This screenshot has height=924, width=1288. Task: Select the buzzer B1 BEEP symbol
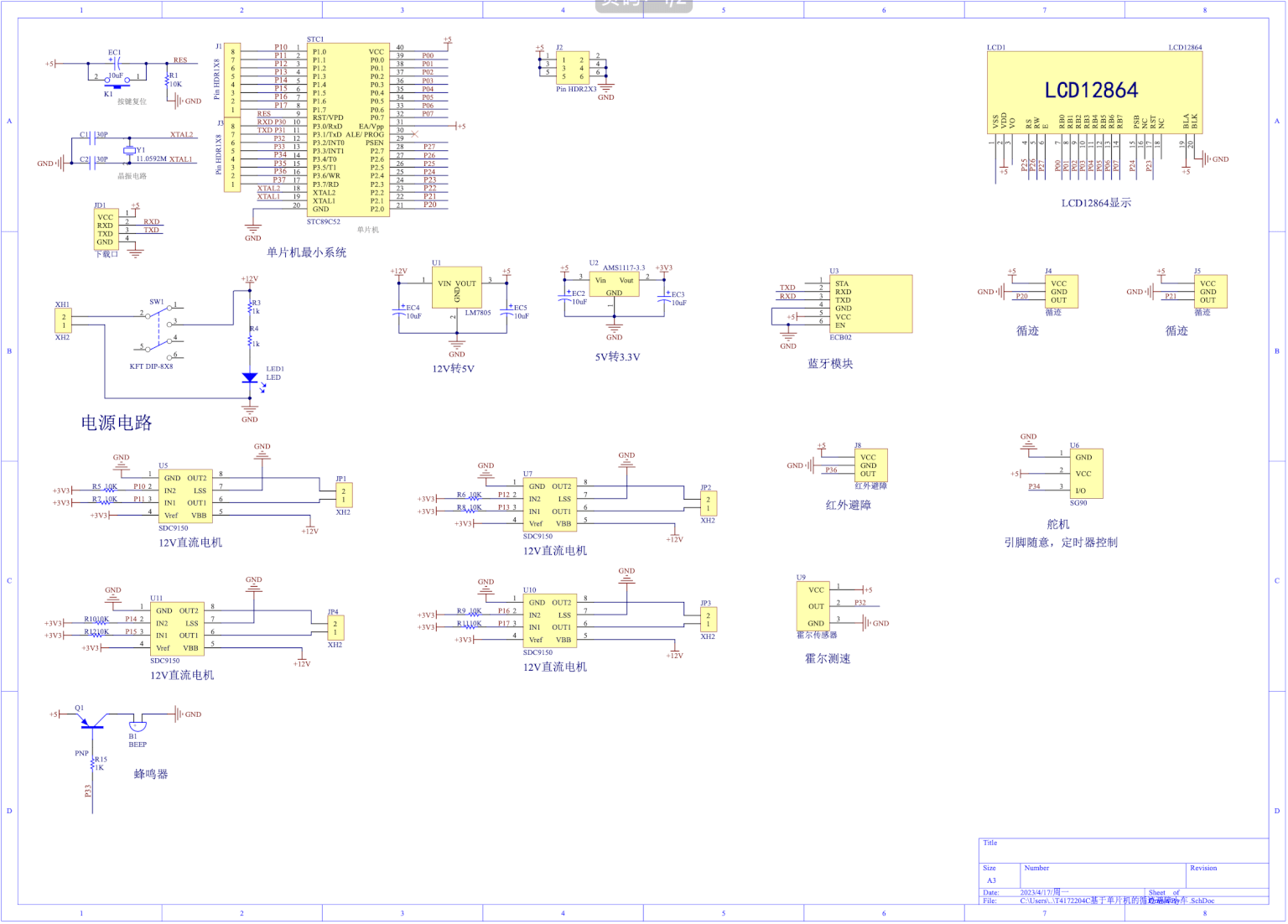[138, 726]
